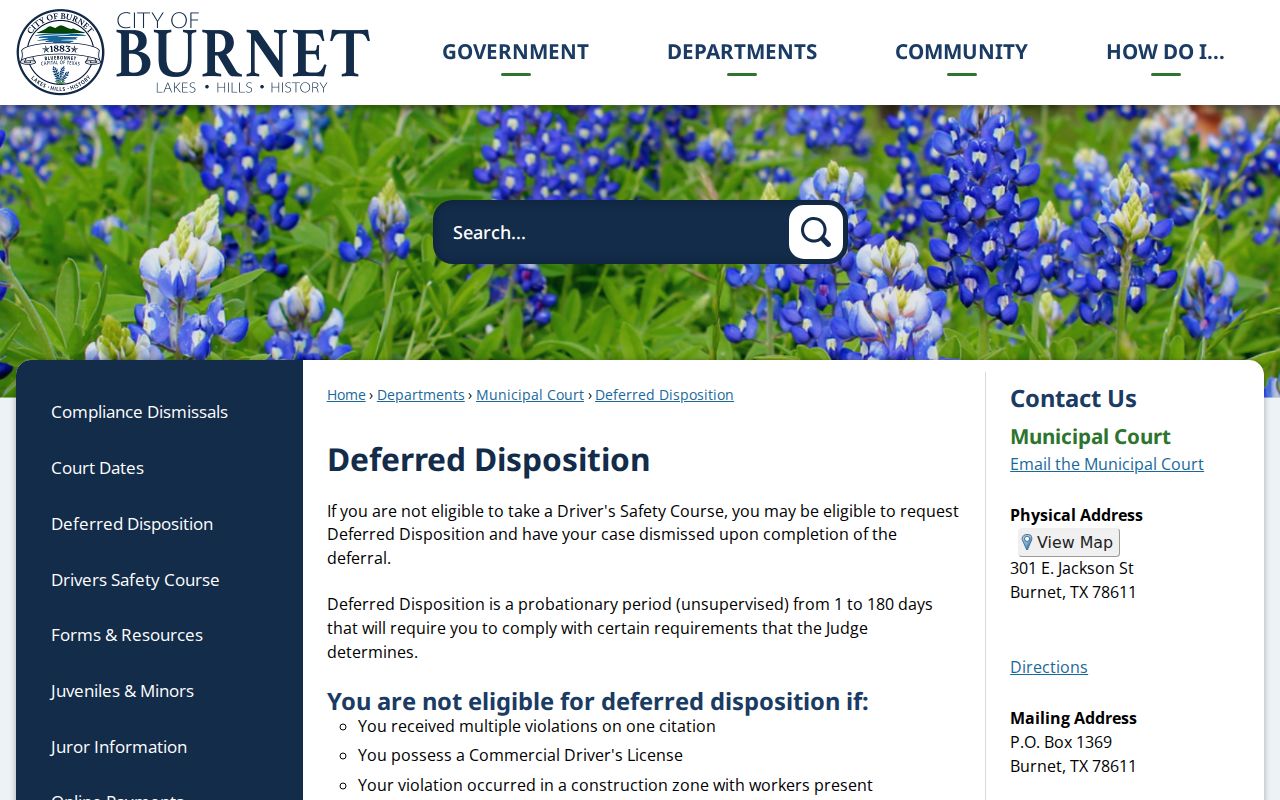The height and width of the screenshot is (800, 1280).
Task: Open the Departments menu
Action: coord(742,52)
